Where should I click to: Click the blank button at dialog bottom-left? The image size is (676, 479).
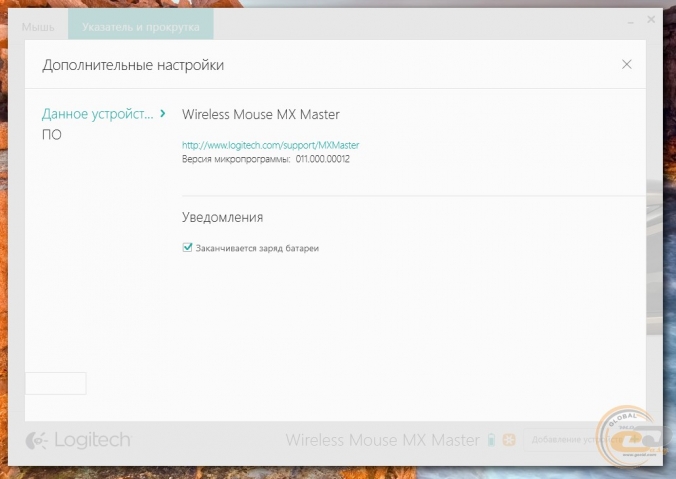(56, 383)
